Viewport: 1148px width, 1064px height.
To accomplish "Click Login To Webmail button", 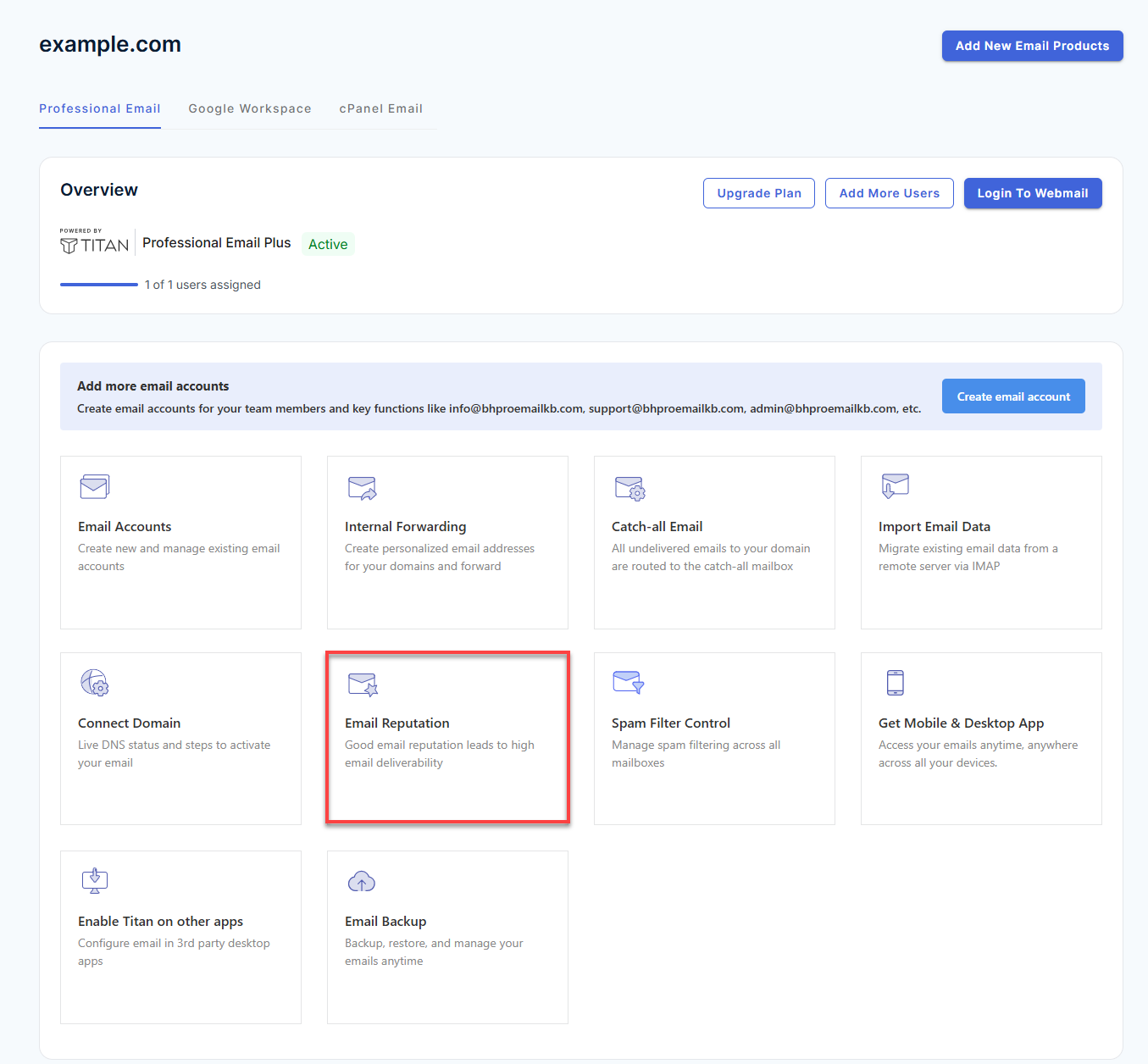I will pyautogui.click(x=1033, y=193).
